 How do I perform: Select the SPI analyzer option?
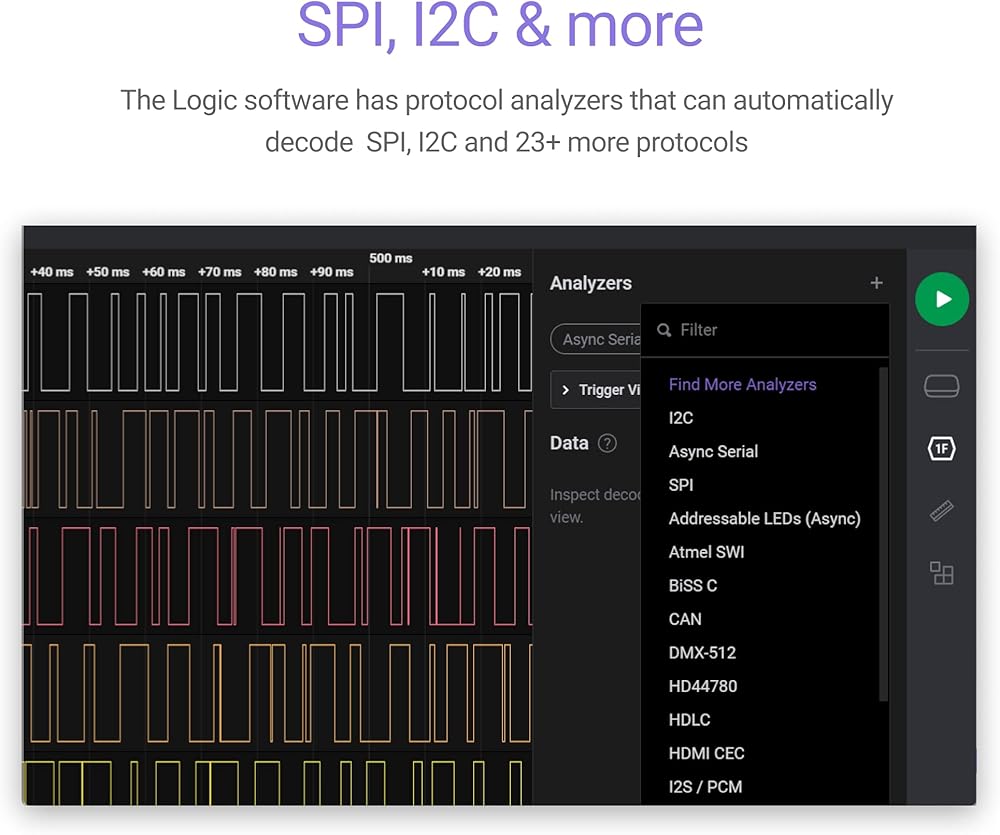[681, 485]
